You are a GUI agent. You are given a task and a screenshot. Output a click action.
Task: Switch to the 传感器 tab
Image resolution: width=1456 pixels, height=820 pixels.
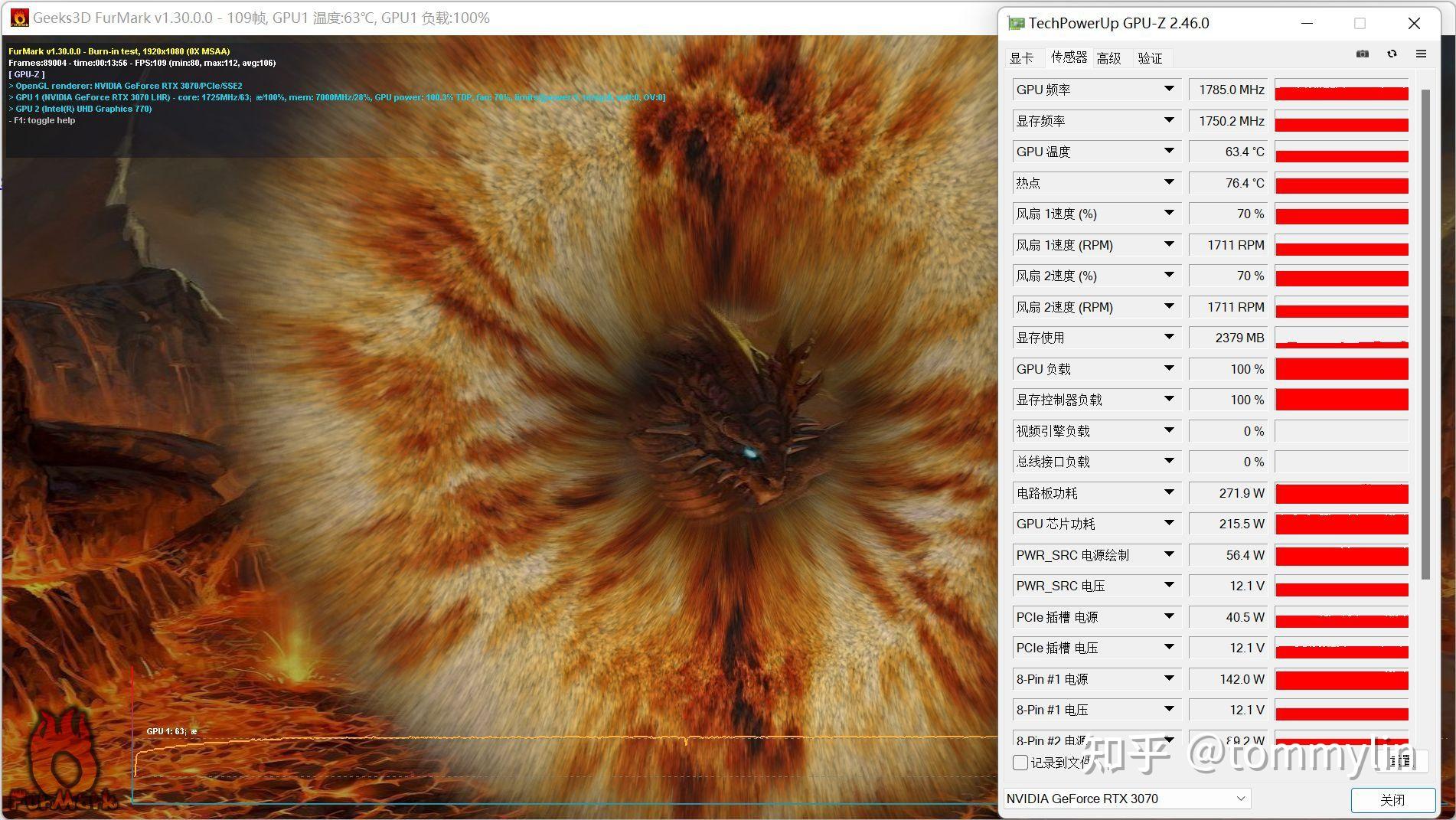coord(1069,57)
